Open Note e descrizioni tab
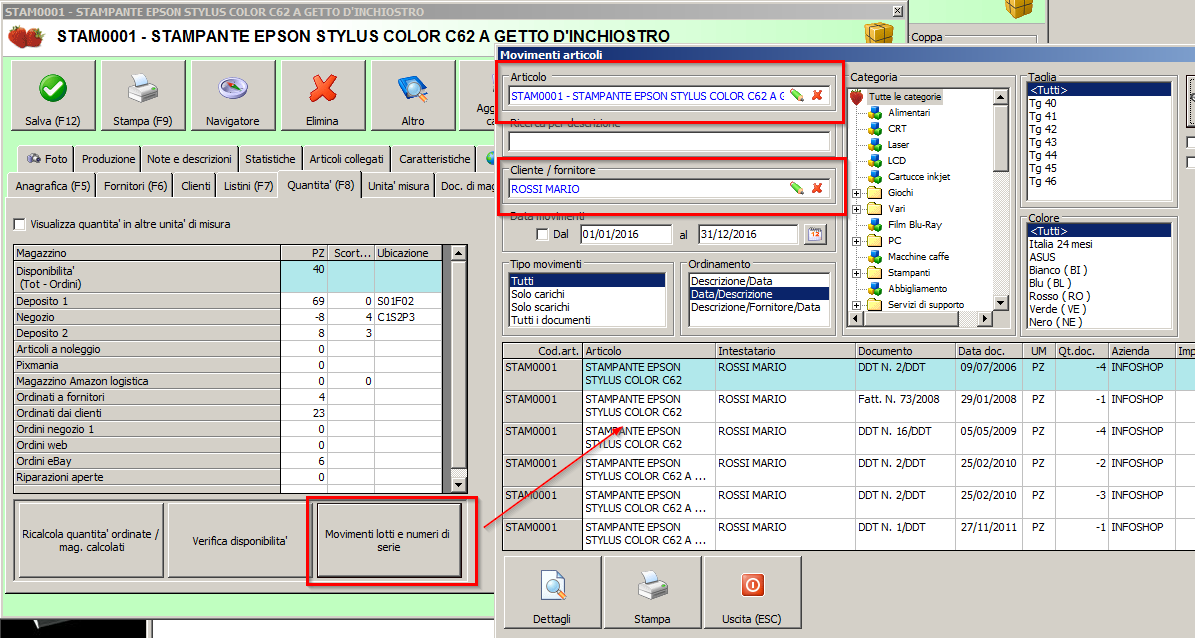Viewport: 1195px width, 638px height. click(x=189, y=159)
